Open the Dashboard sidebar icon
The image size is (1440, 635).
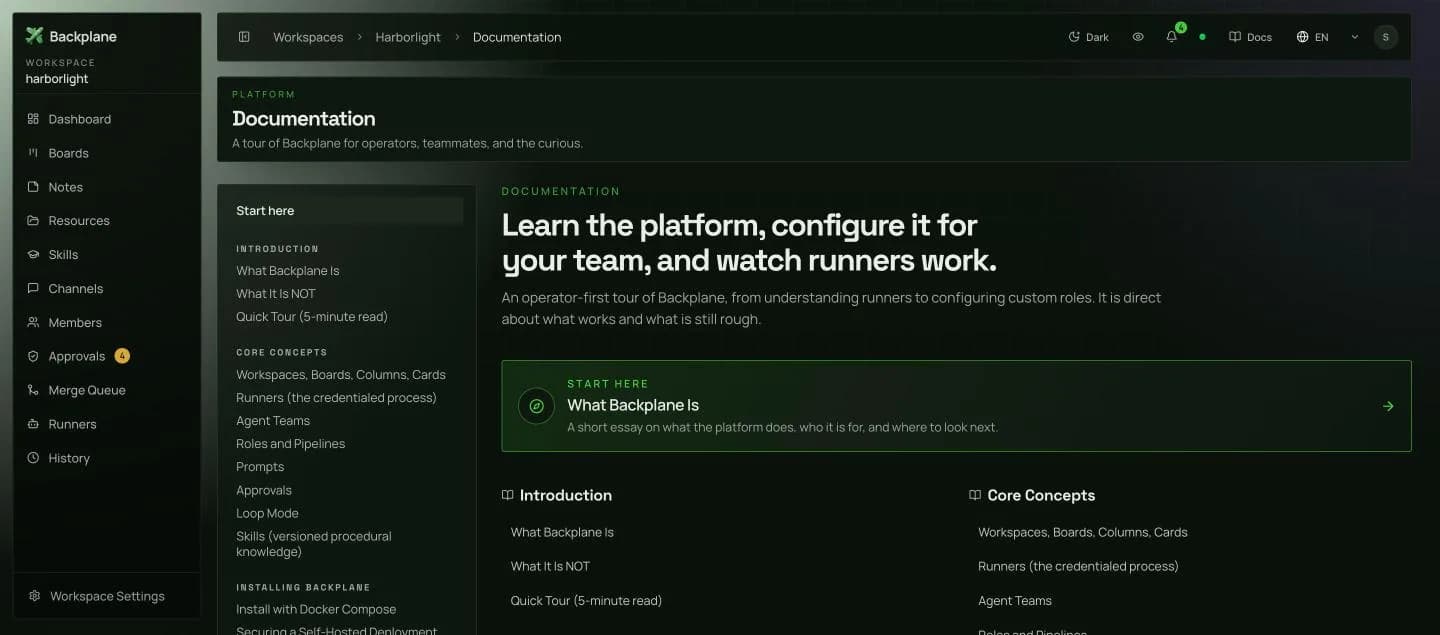pyautogui.click(x=33, y=119)
